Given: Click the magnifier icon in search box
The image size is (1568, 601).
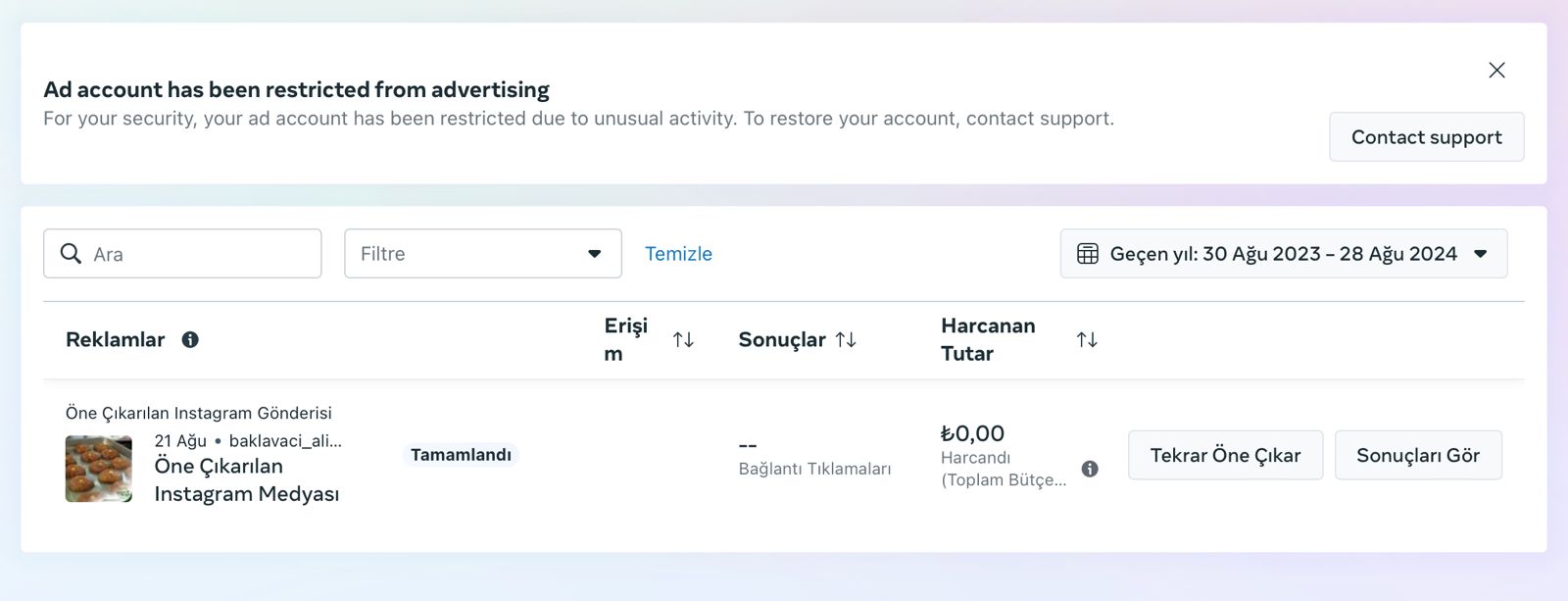Looking at the screenshot, I should click(x=71, y=254).
